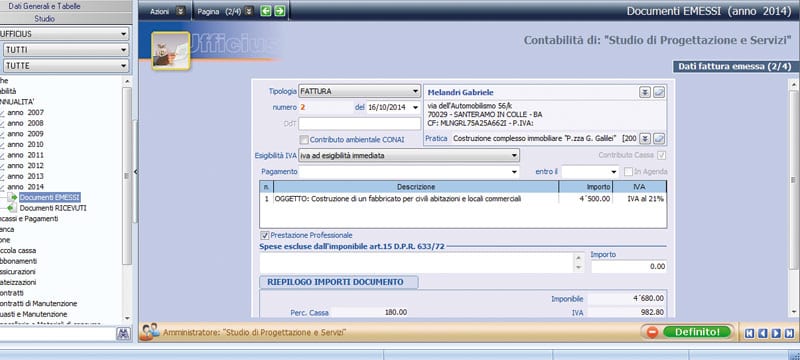Select Guasti e Manutenzione tree item
The image size is (800, 360).
34,314
